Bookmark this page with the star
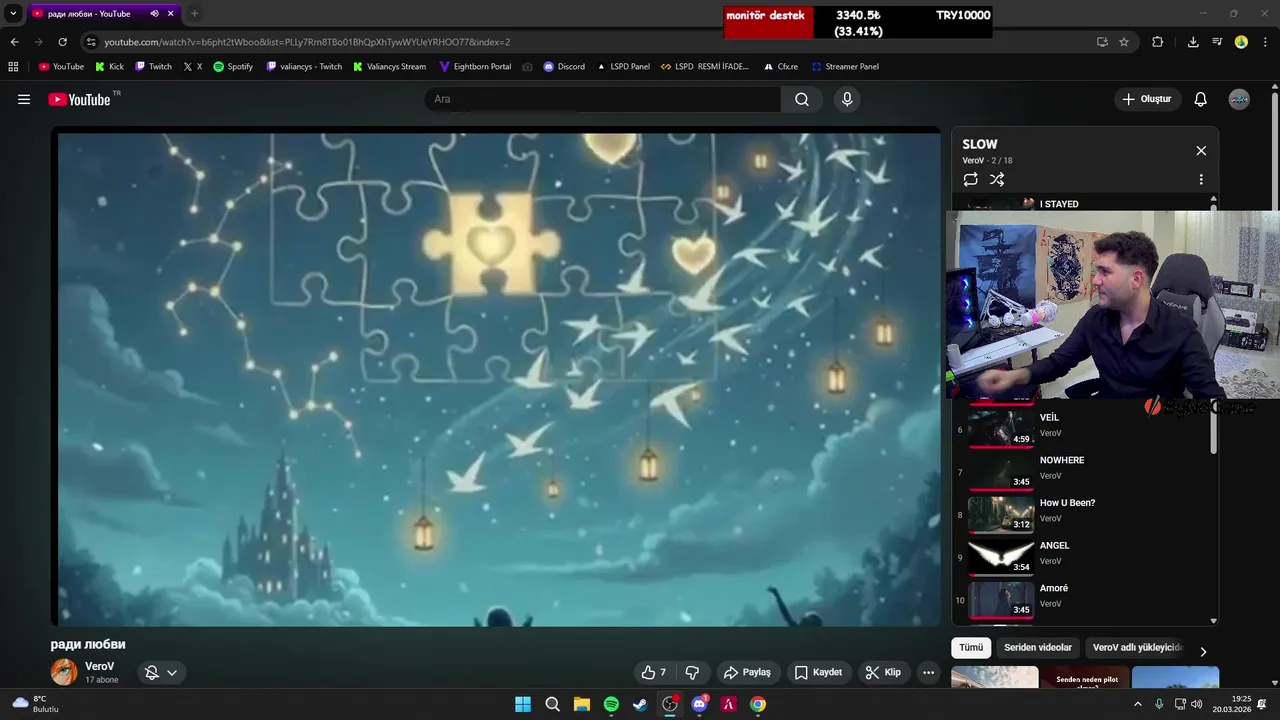This screenshot has height=720, width=1280. pos(1124,42)
